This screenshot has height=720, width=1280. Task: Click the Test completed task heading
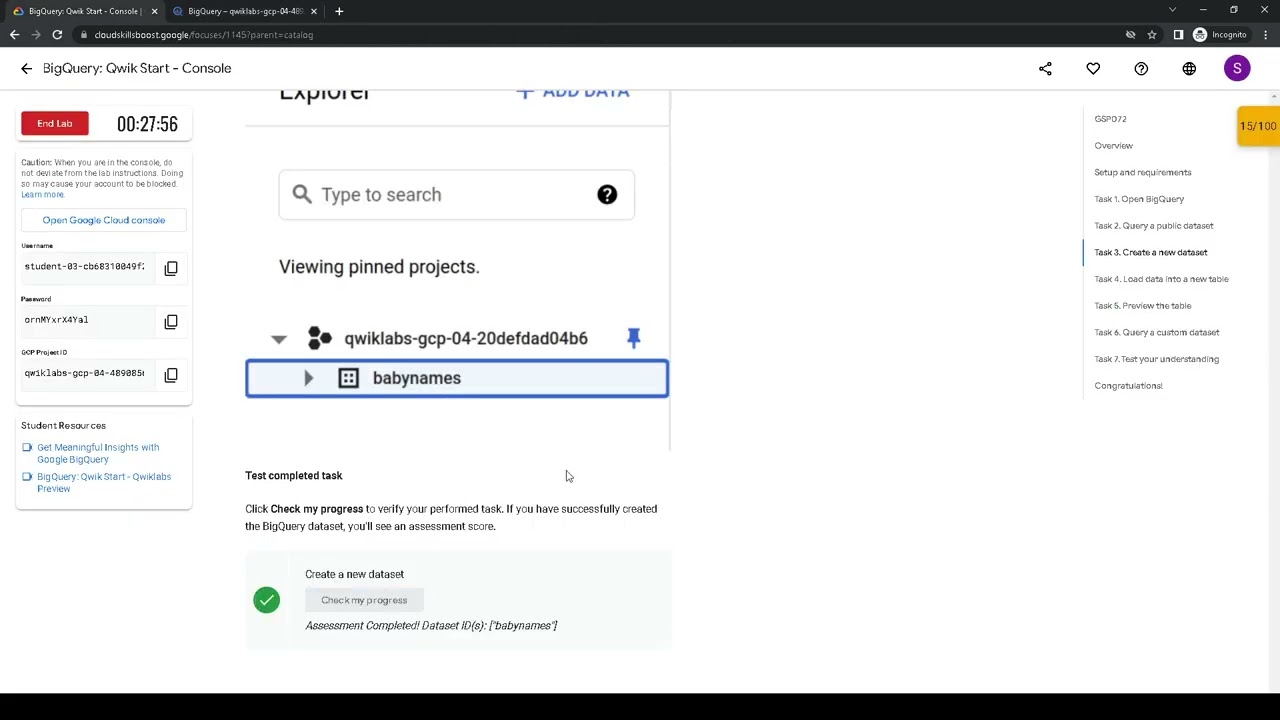coord(293,476)
